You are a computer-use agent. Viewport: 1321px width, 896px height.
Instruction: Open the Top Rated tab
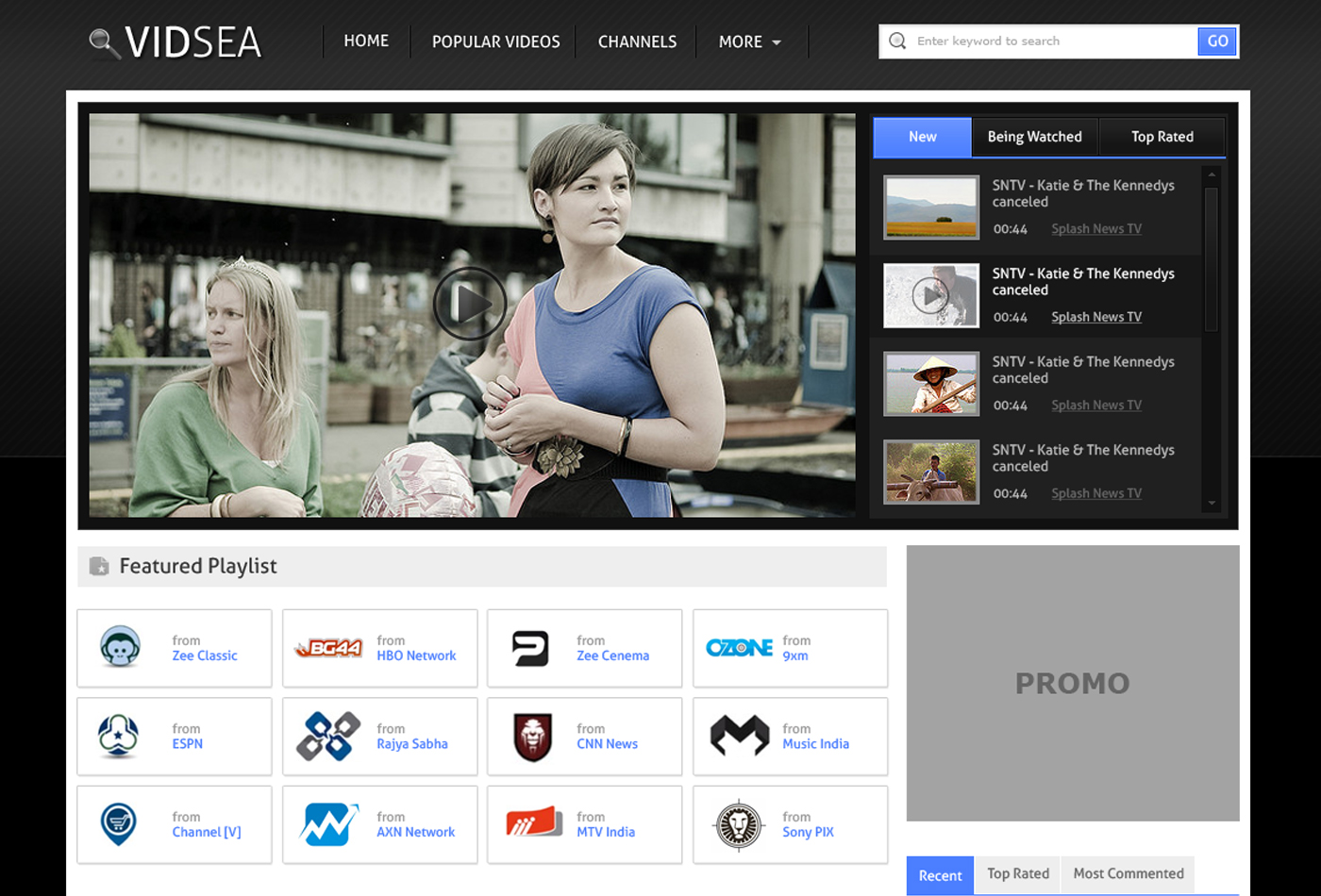pyautogui.click(x=1162, y=137)
